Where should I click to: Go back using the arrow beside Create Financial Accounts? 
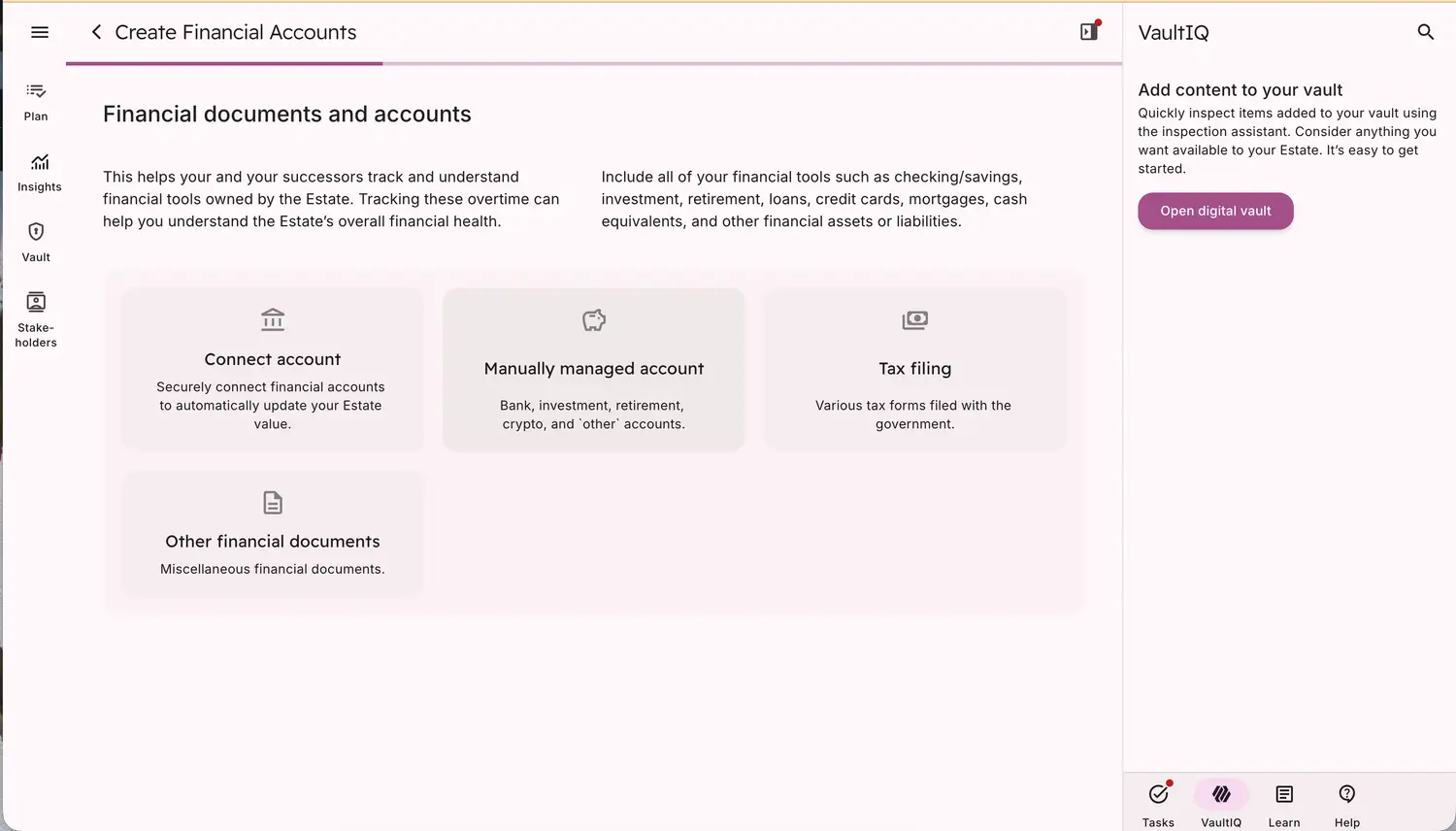click(96, 32)
